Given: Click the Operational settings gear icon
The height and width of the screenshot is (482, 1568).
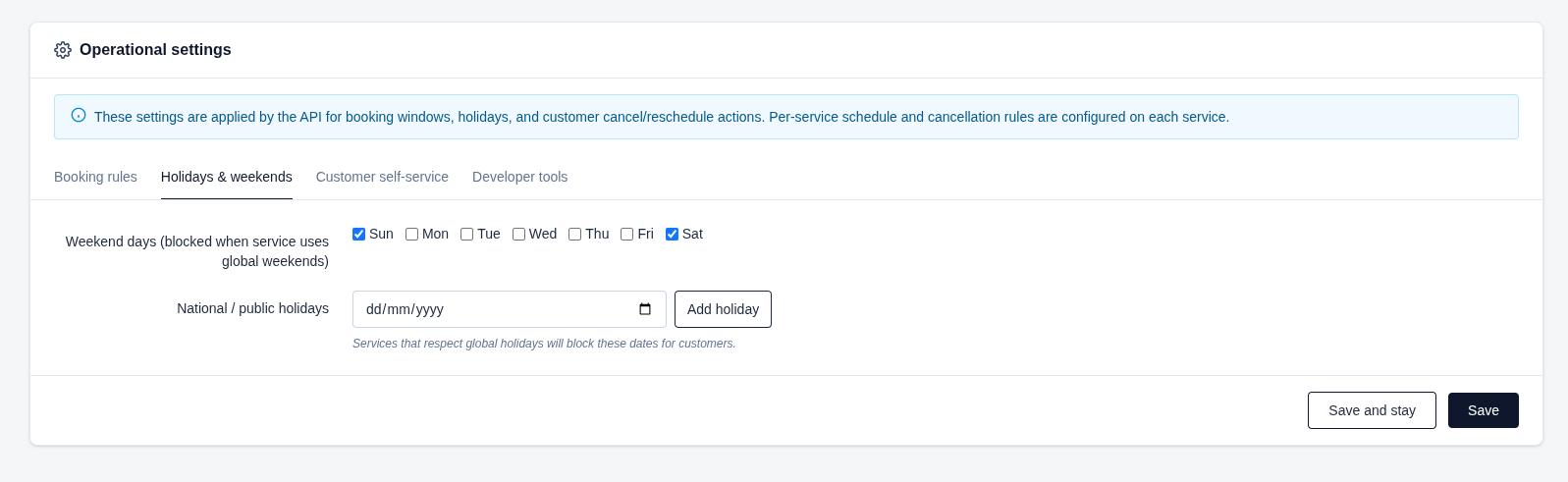Looking at the screenshot, I should (63, 50).
